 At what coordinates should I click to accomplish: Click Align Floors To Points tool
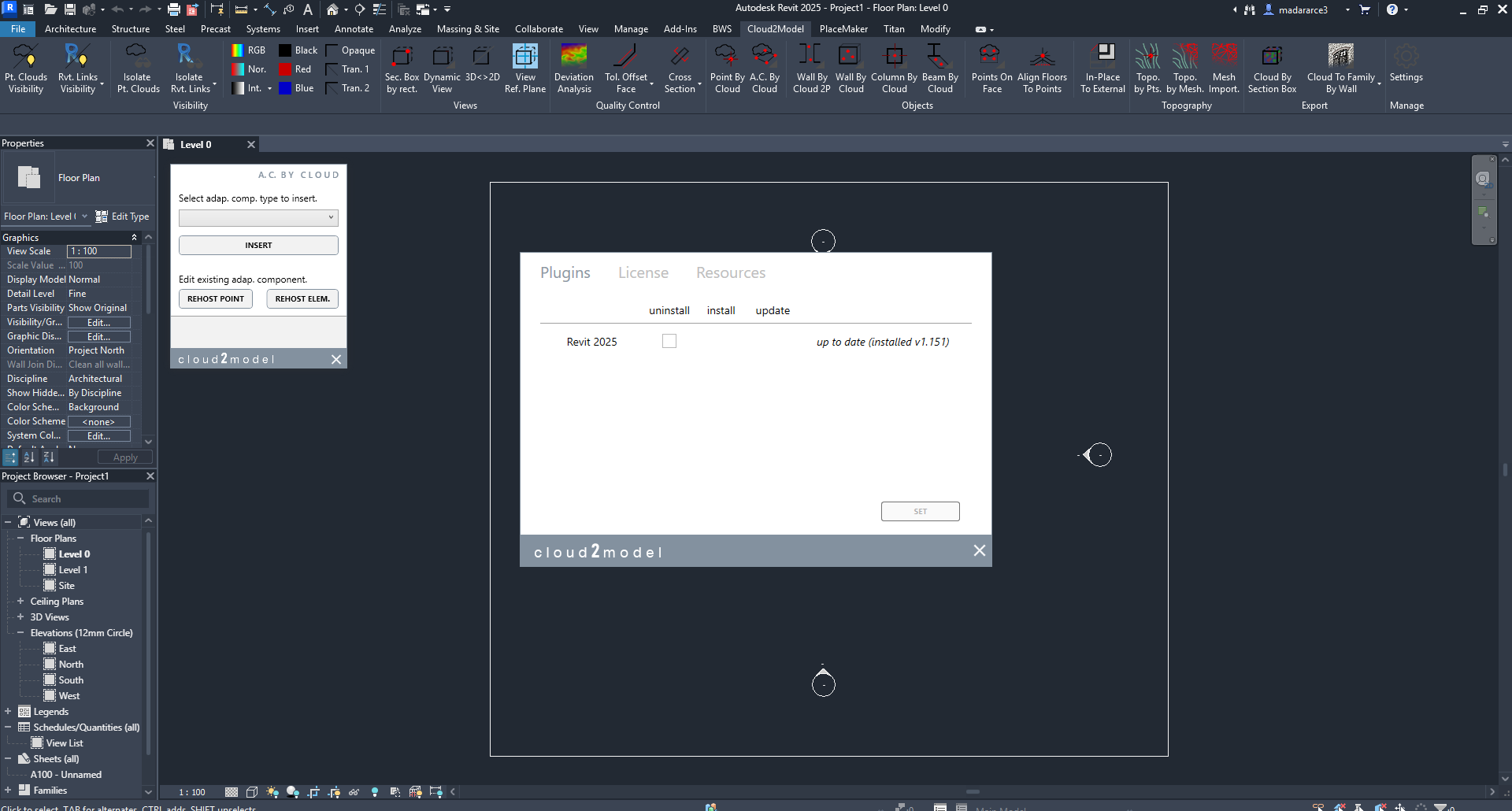point(1042,69)
